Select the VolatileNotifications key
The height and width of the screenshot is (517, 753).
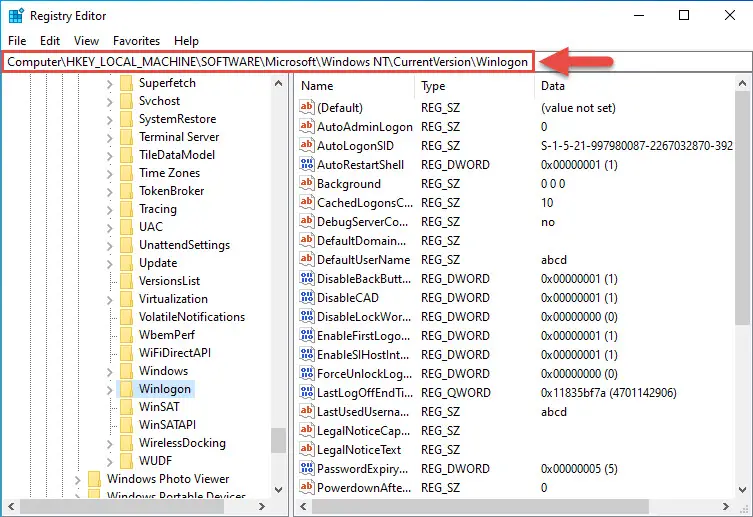[x=192, y=317]
